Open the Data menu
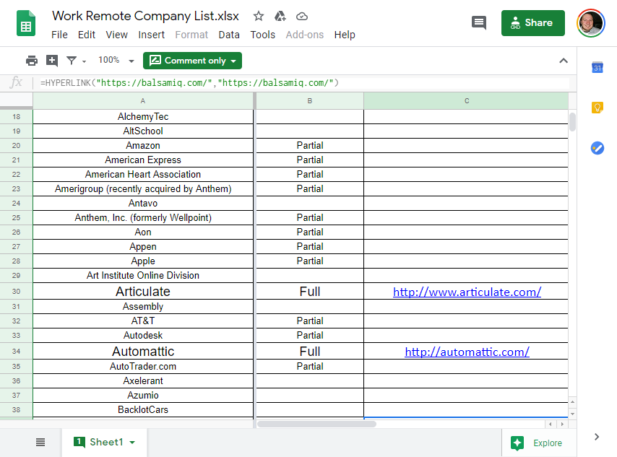This screenshot has width=617, height=457. point(229,34)
